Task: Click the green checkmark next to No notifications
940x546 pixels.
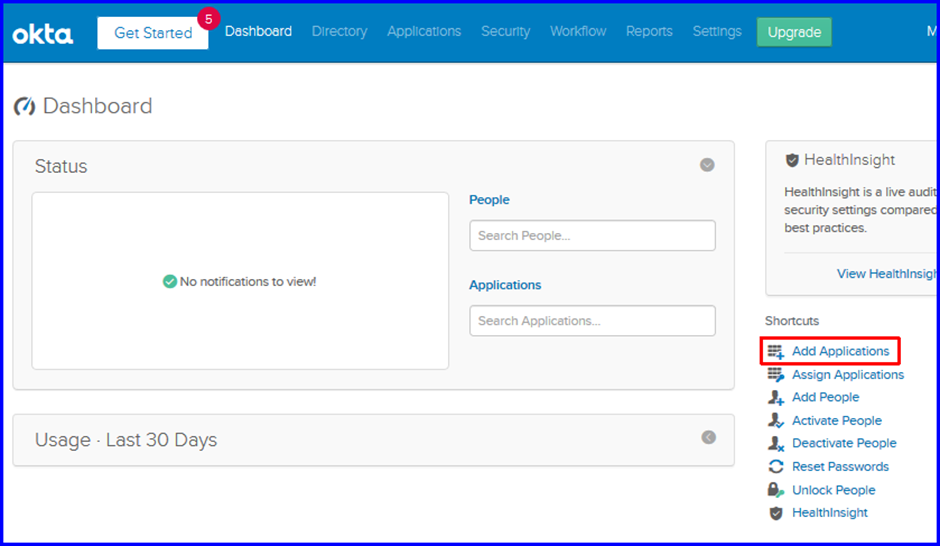Action: [x=170, y=282]
